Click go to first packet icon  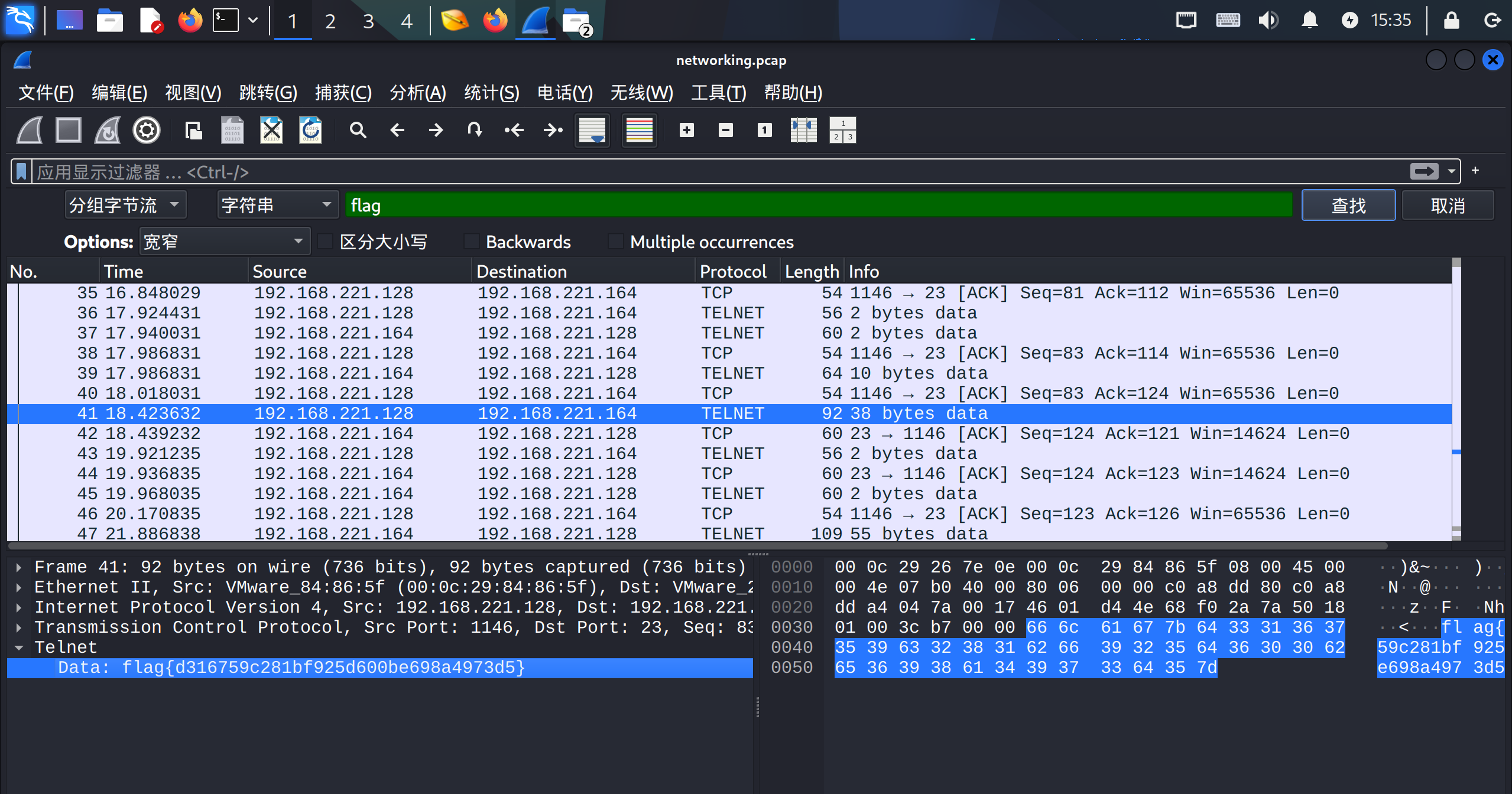(514, 130)
